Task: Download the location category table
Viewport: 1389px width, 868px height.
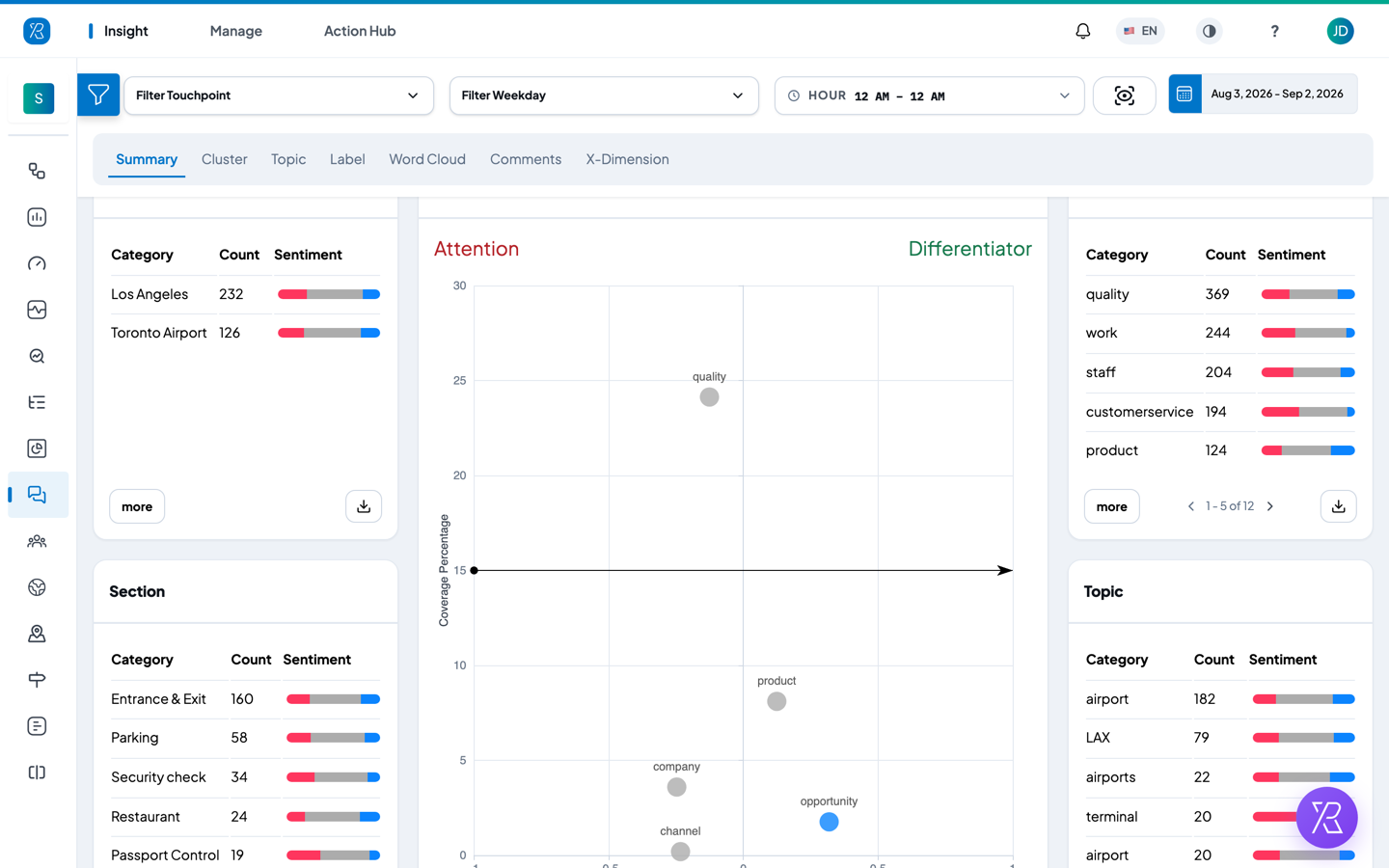Action: [x=364, y=506]
